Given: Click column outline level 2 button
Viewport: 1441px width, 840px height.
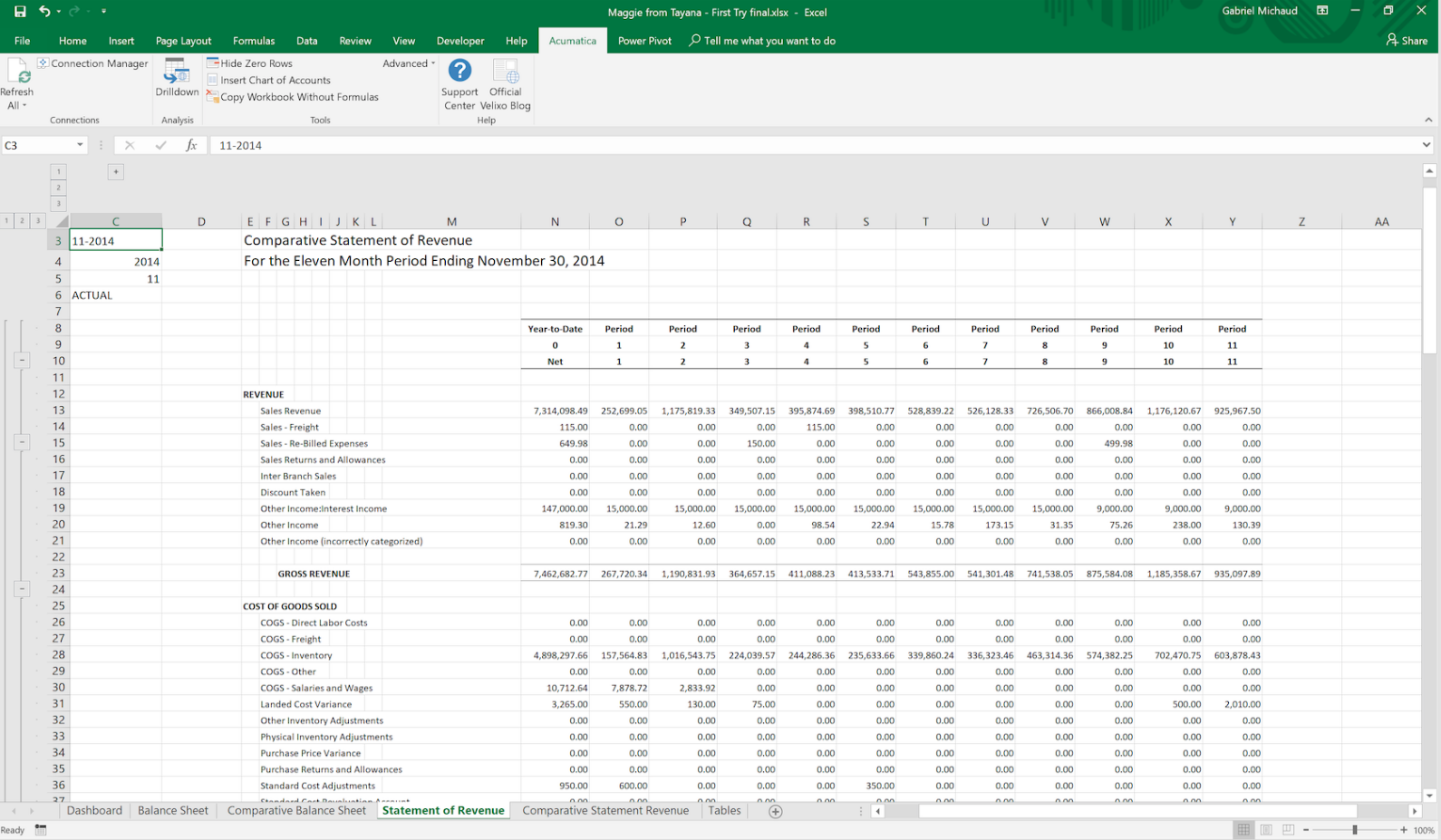Looking at the screenshot, I should (58, 188).
